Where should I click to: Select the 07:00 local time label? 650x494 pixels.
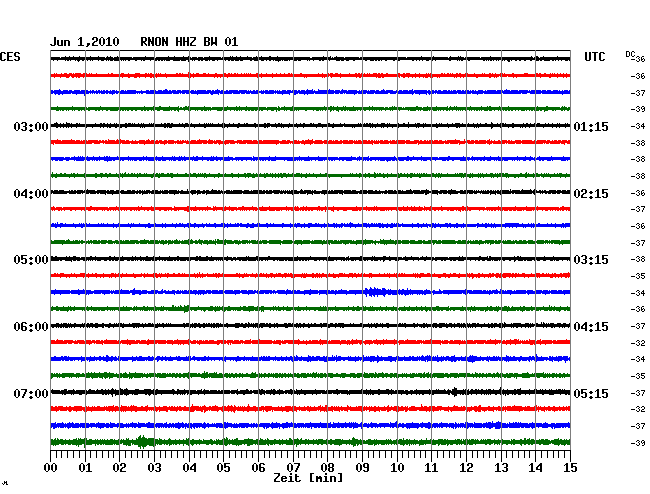pyautogui.click(x=31, y=393)
